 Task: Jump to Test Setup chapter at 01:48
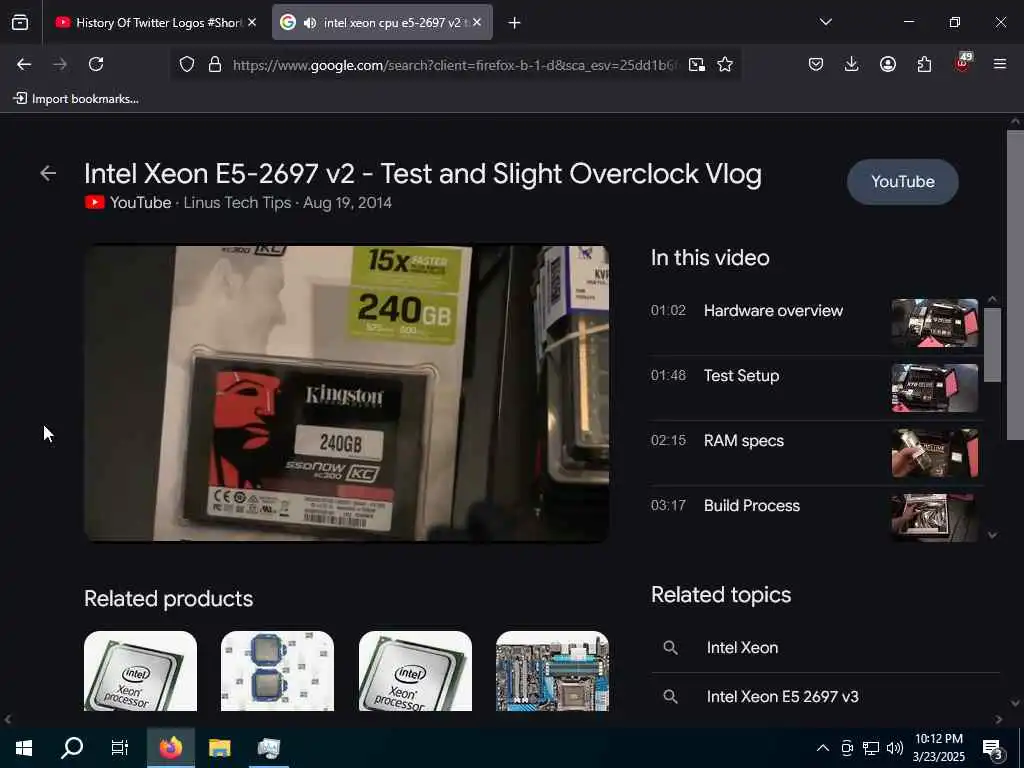(x=741, y=376)
